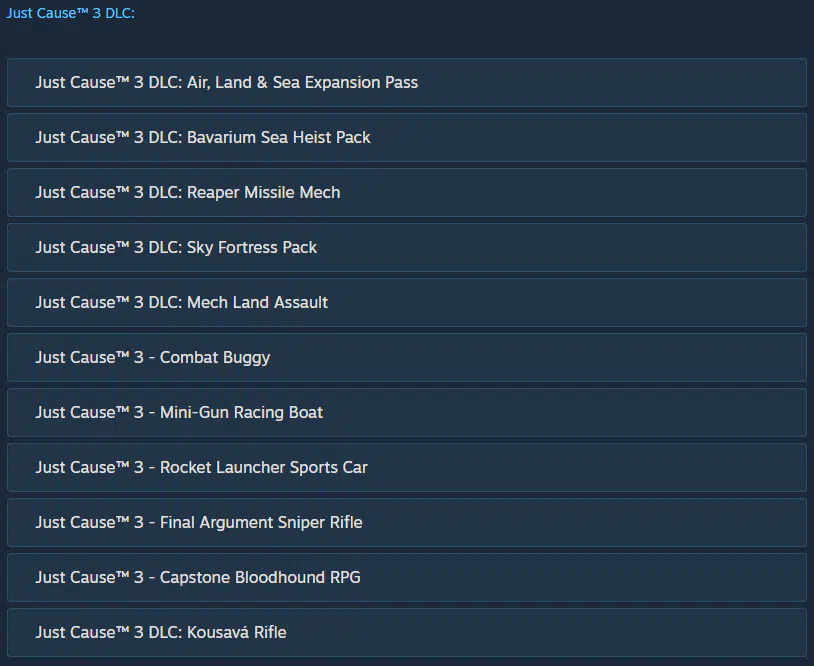Click the Just Cause™ 3 DLC header link
814x666 pixels.
[70, 13]
